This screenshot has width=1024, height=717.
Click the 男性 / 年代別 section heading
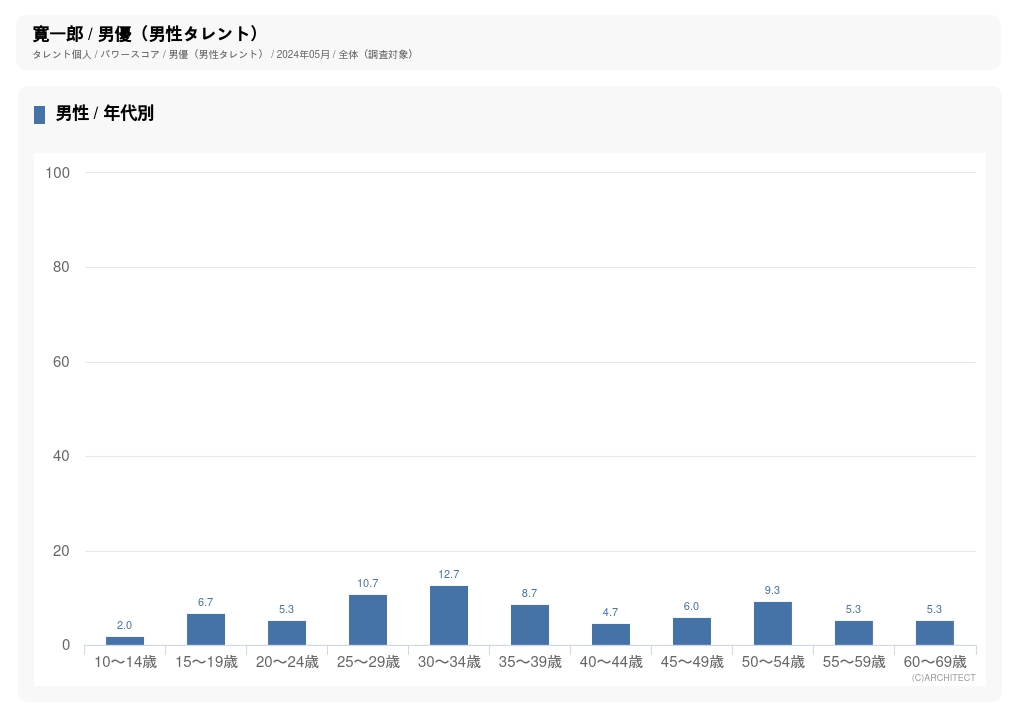[x=105, y=114]
